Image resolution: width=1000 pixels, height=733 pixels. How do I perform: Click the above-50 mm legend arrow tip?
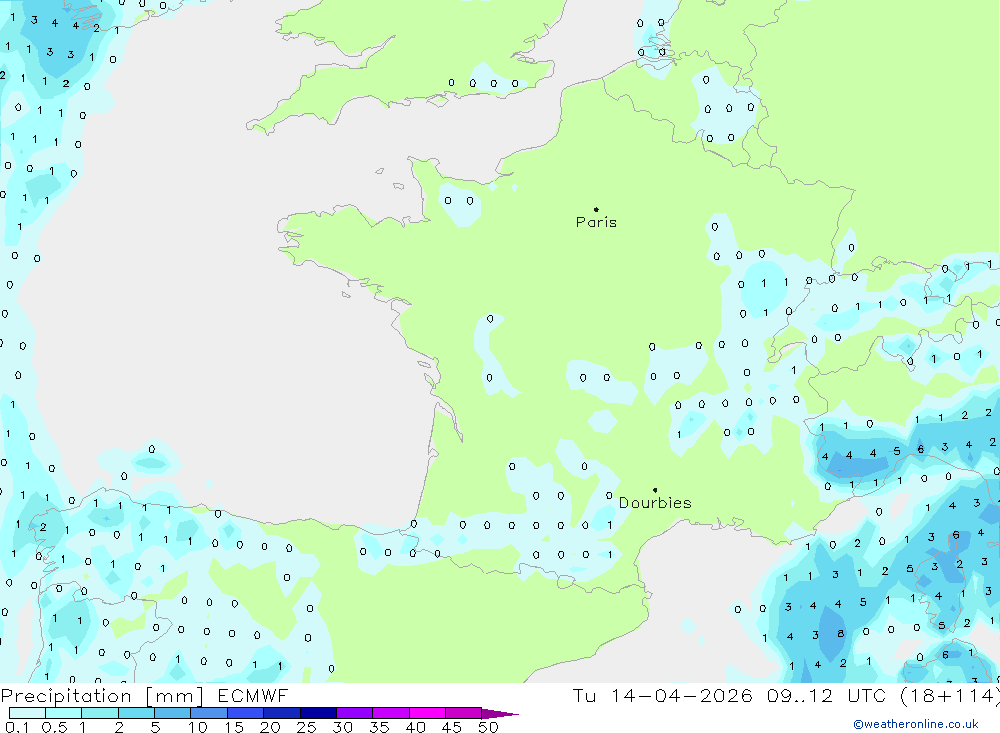tap(501, 714)
